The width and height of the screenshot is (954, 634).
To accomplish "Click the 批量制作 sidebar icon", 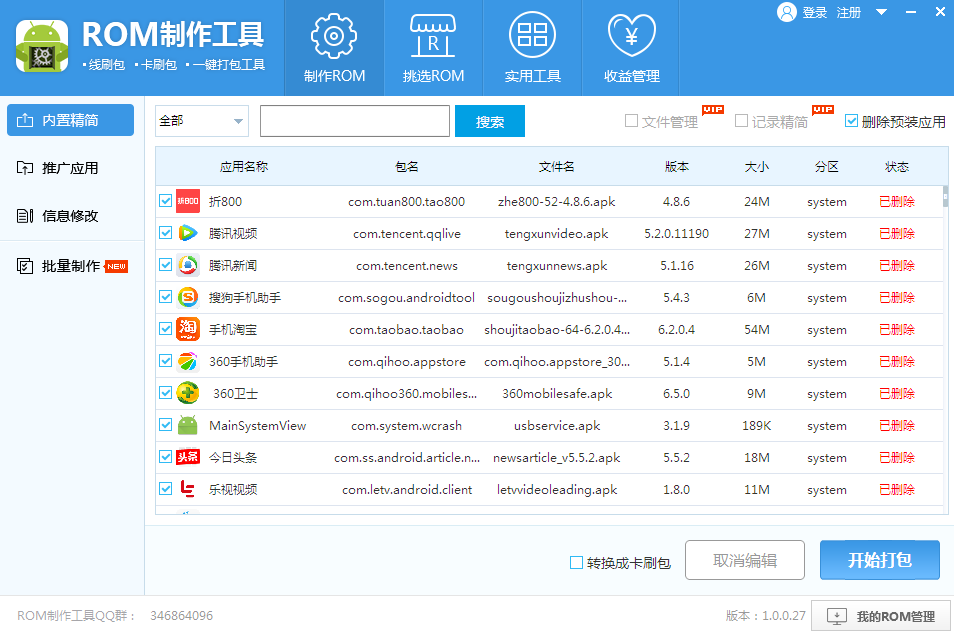I will pos(25,266).
